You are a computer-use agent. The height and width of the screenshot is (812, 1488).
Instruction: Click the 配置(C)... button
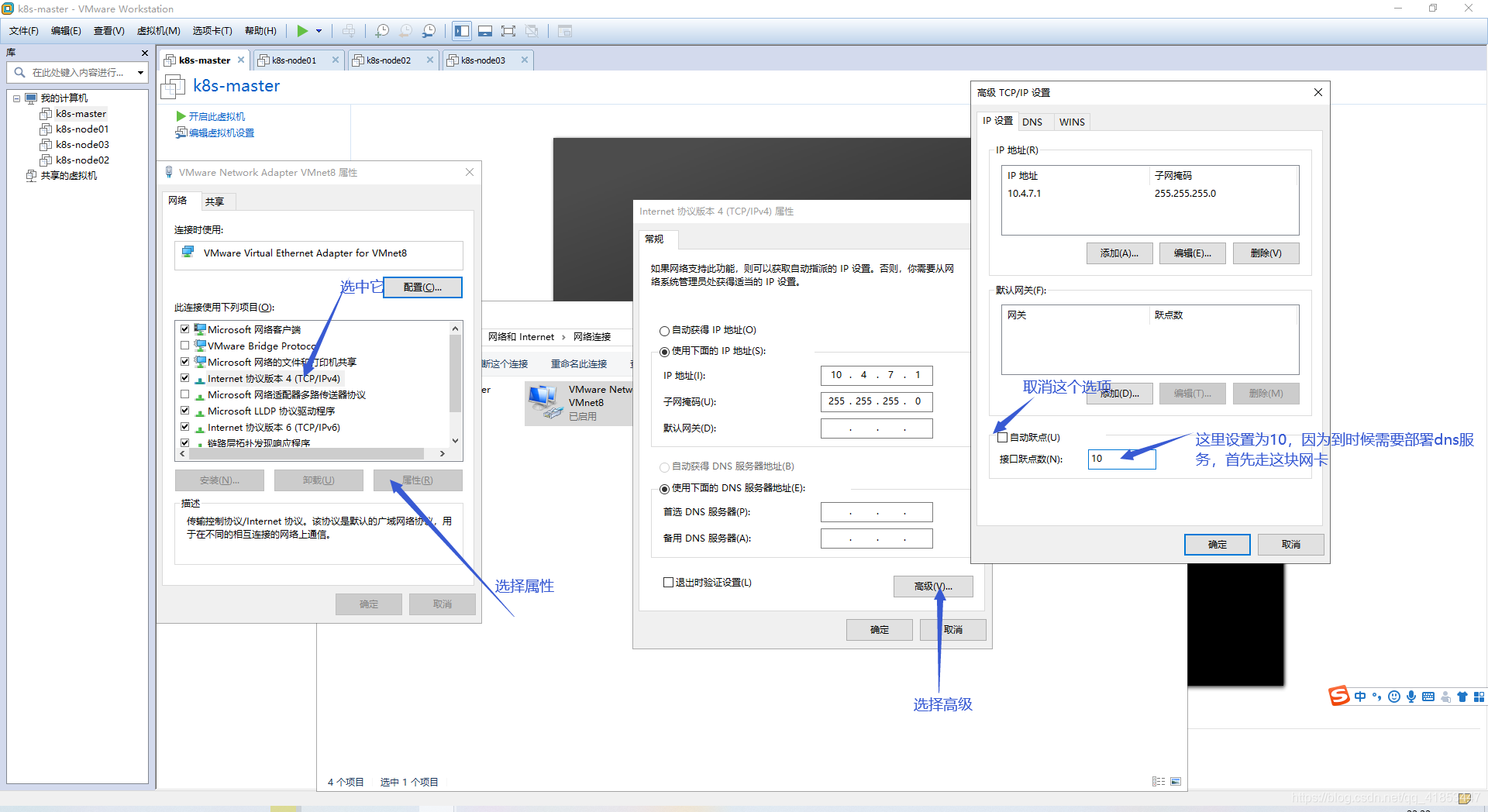[x=422, y=287]
